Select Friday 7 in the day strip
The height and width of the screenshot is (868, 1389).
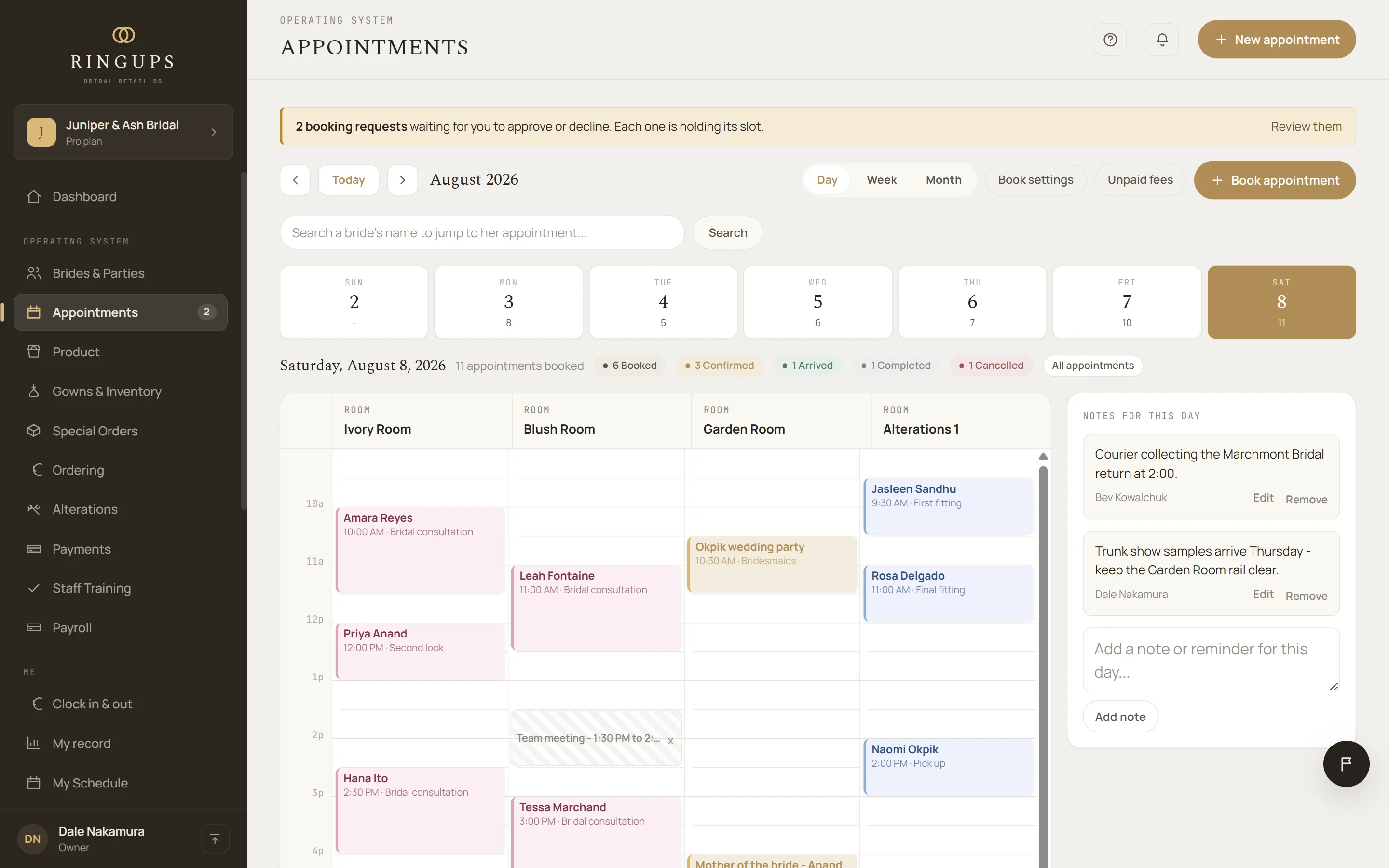(1127, 302)
